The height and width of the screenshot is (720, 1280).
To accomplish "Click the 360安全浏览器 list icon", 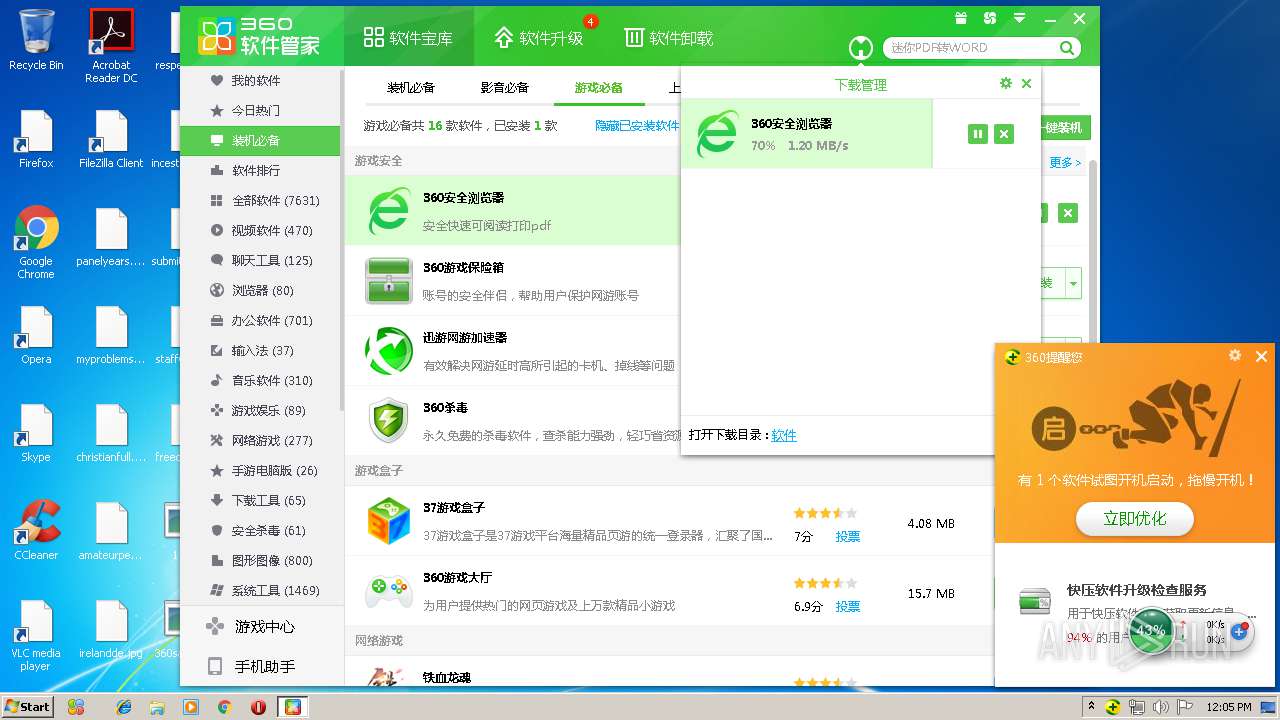I will coord(389,210).
